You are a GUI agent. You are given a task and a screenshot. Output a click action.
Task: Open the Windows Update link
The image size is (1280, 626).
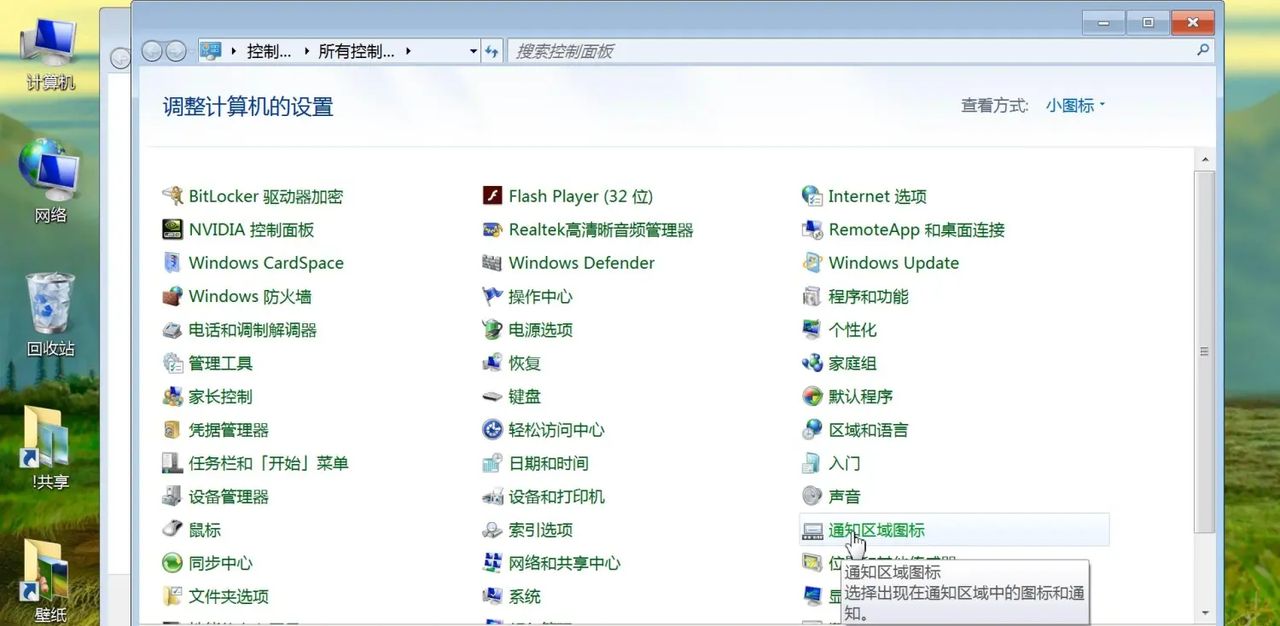(893, 263)
